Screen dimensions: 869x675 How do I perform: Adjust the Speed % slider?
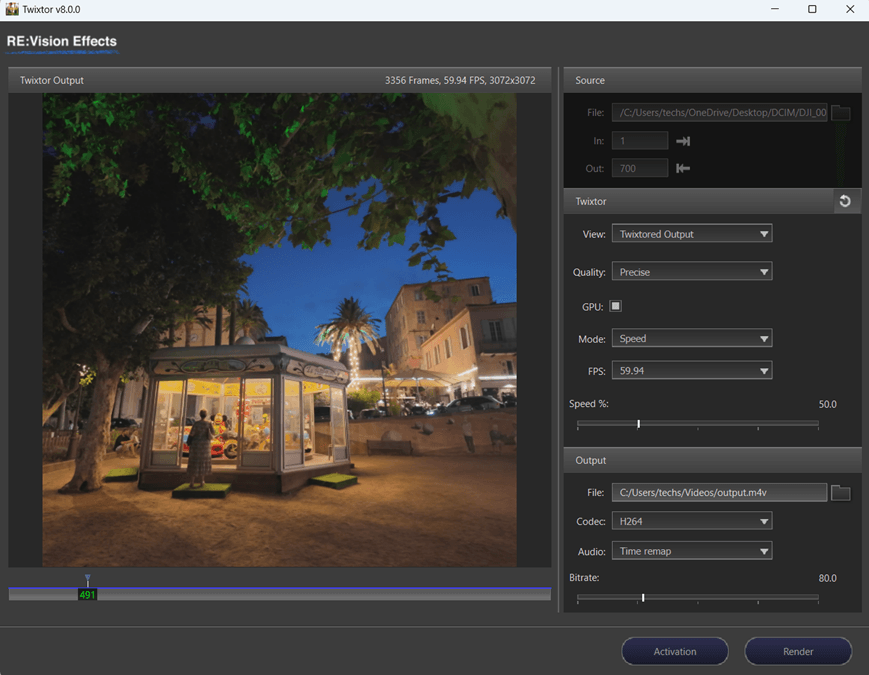[638, 424]
